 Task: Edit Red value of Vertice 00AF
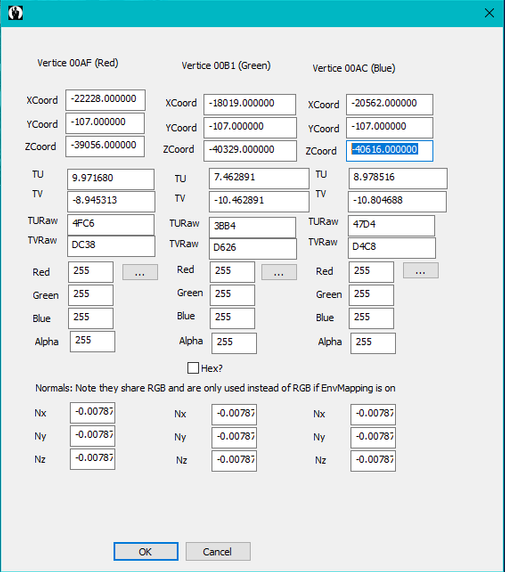90,272
